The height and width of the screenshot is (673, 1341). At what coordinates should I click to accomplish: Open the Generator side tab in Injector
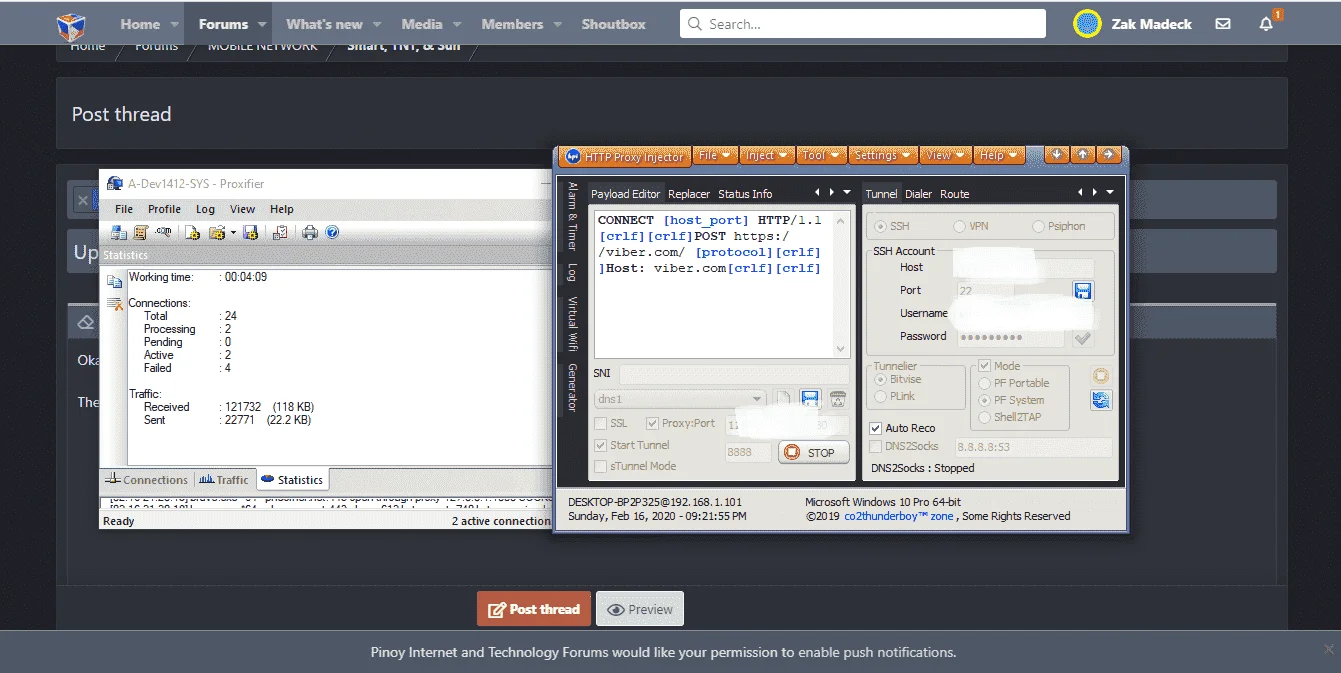pyautogui.click(x=573, y=388)
